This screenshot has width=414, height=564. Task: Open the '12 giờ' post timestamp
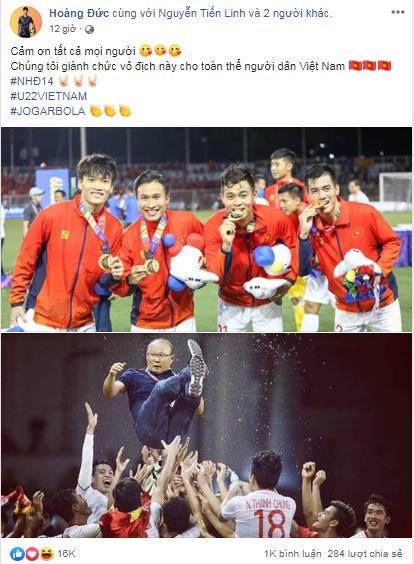click(63, 29)
